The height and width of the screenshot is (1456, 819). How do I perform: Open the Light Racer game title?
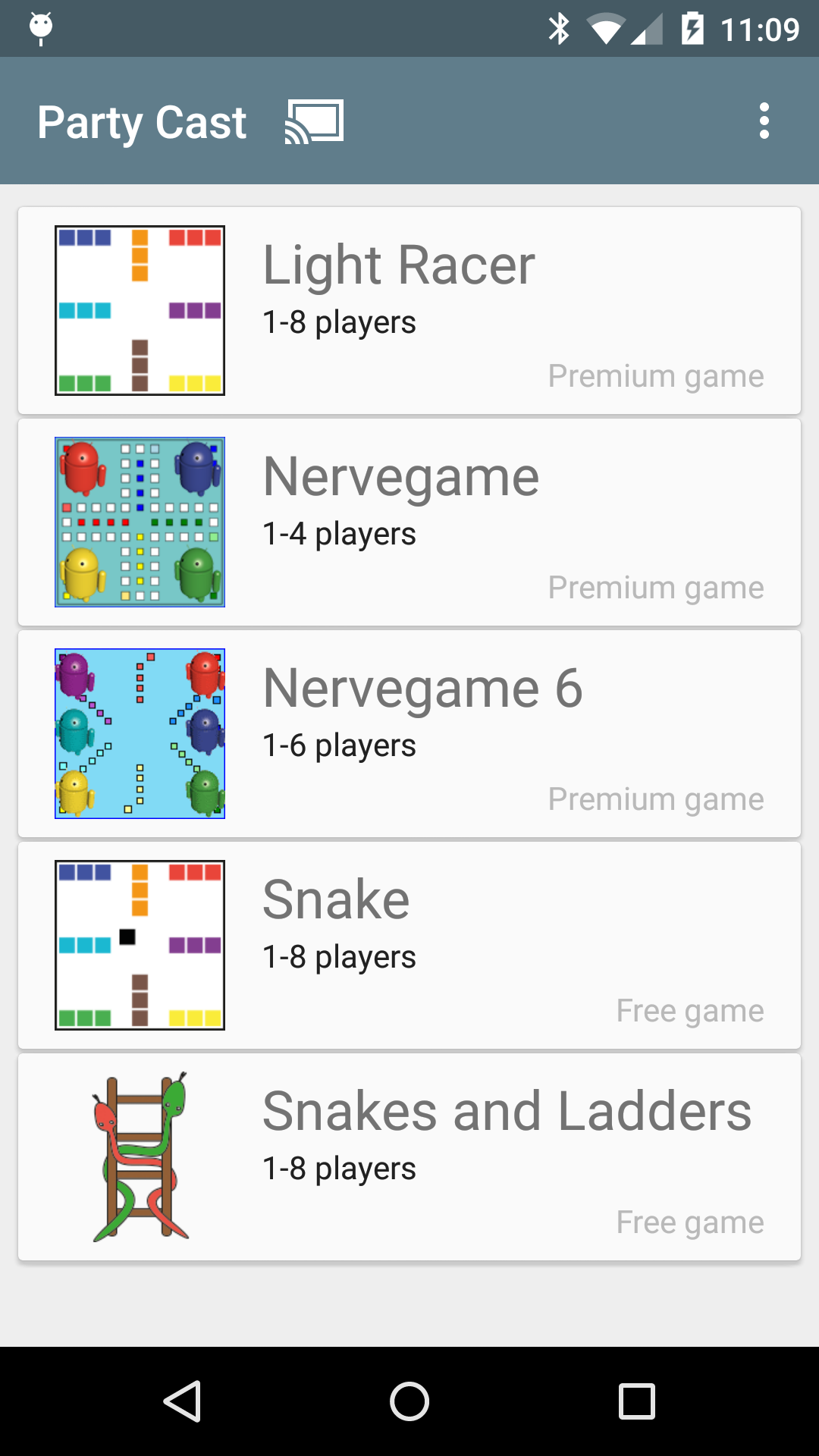tap(399, 265)
